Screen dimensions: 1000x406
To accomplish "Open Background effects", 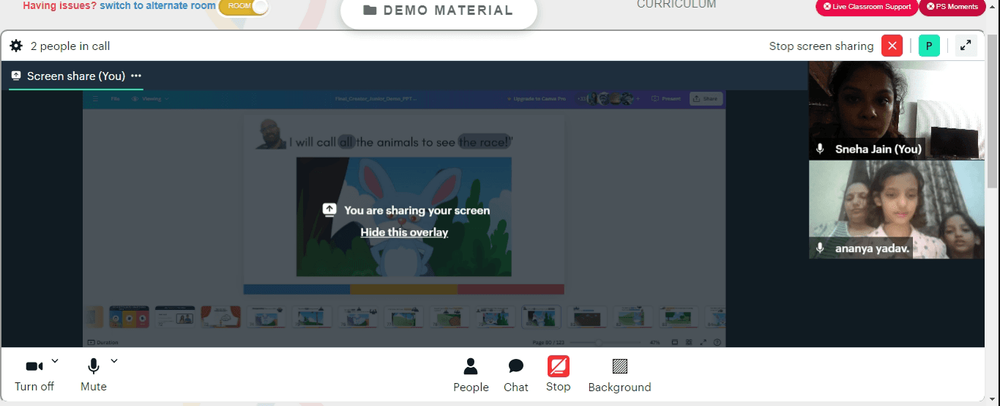I will coord(619,375).
